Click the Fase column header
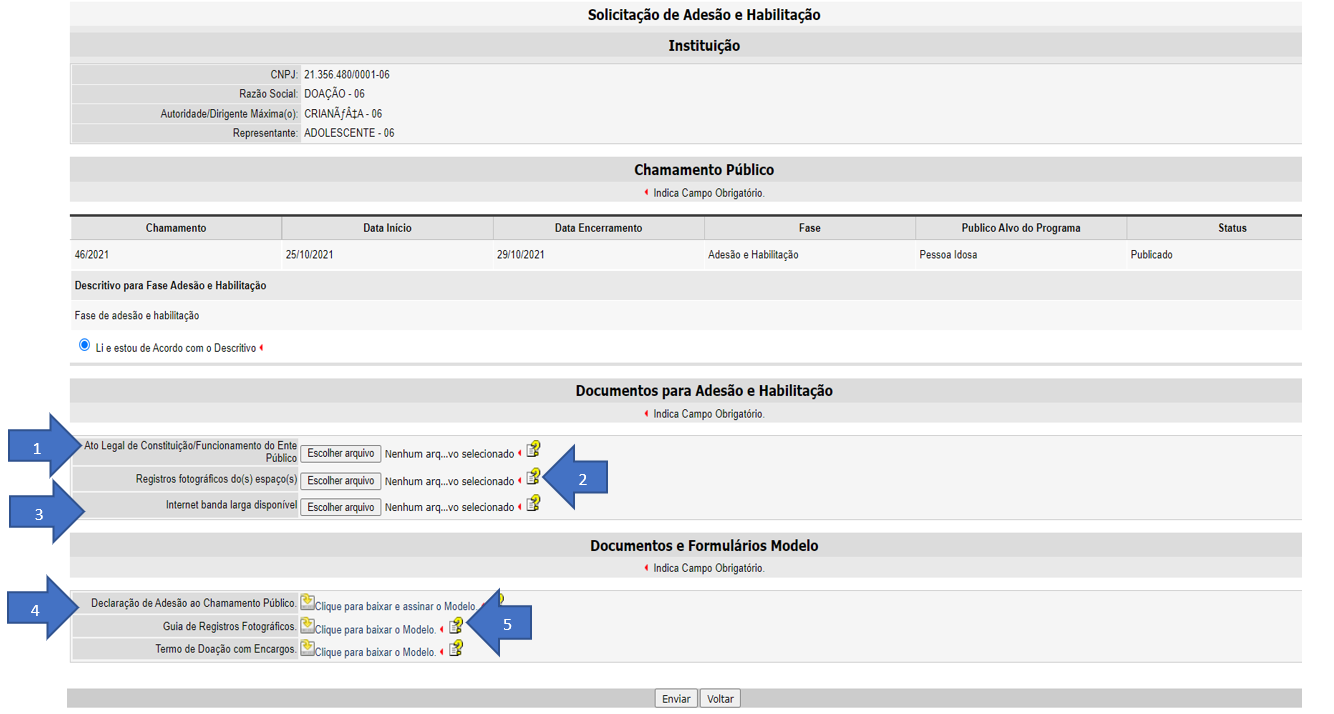Viewport: 1334px width, 714px height. [x=810, y=228]
